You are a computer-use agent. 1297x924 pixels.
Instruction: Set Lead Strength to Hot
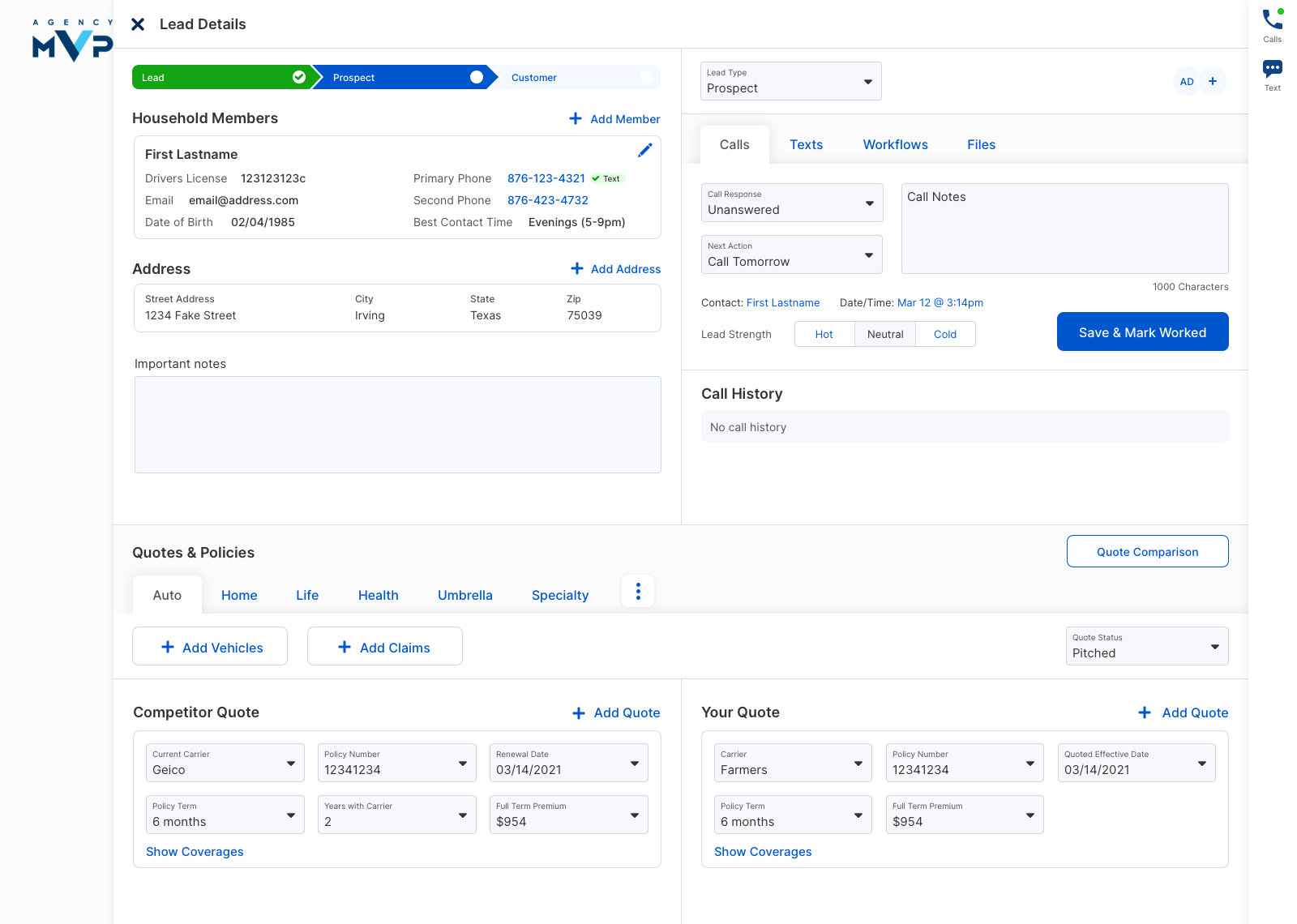click(x=824, y=334)
